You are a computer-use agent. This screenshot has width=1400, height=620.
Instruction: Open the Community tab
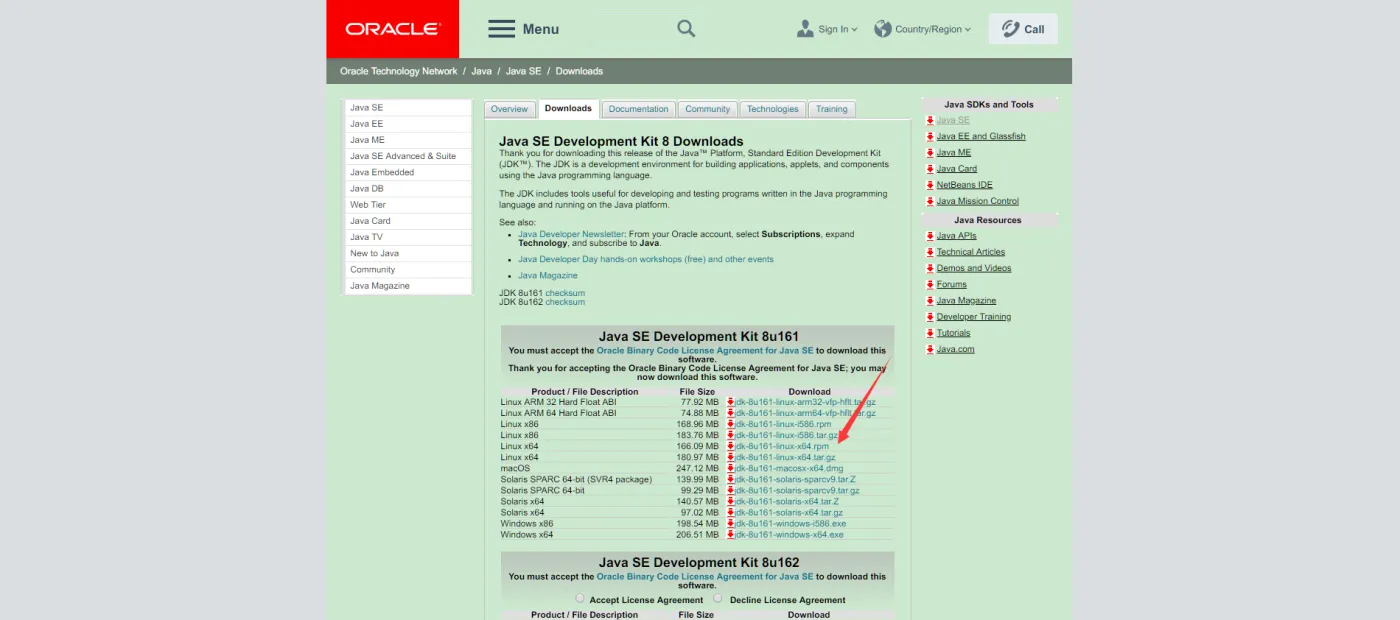click(x=708, y=109)
